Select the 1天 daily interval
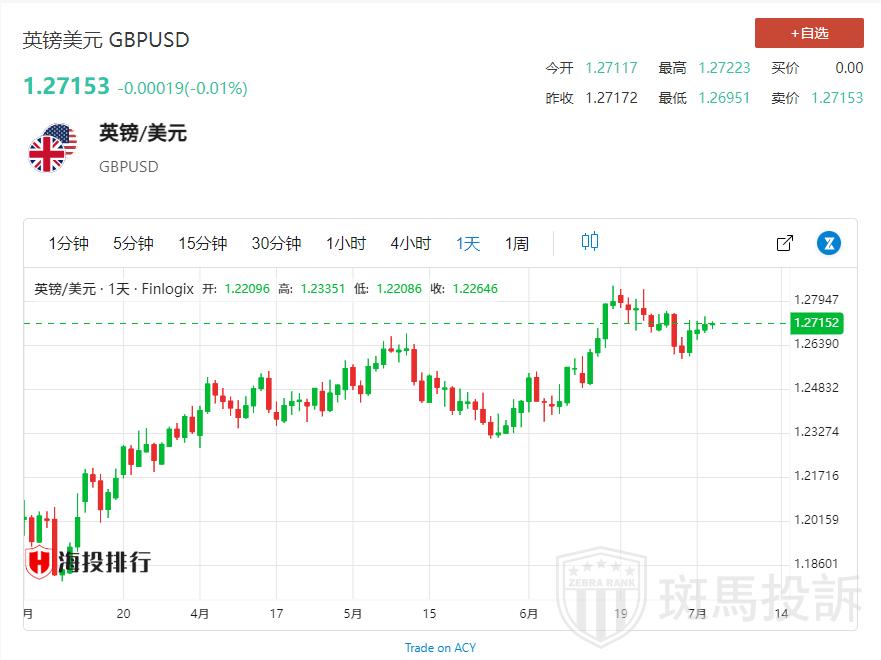881x660 pixels. tap(468, 243)
